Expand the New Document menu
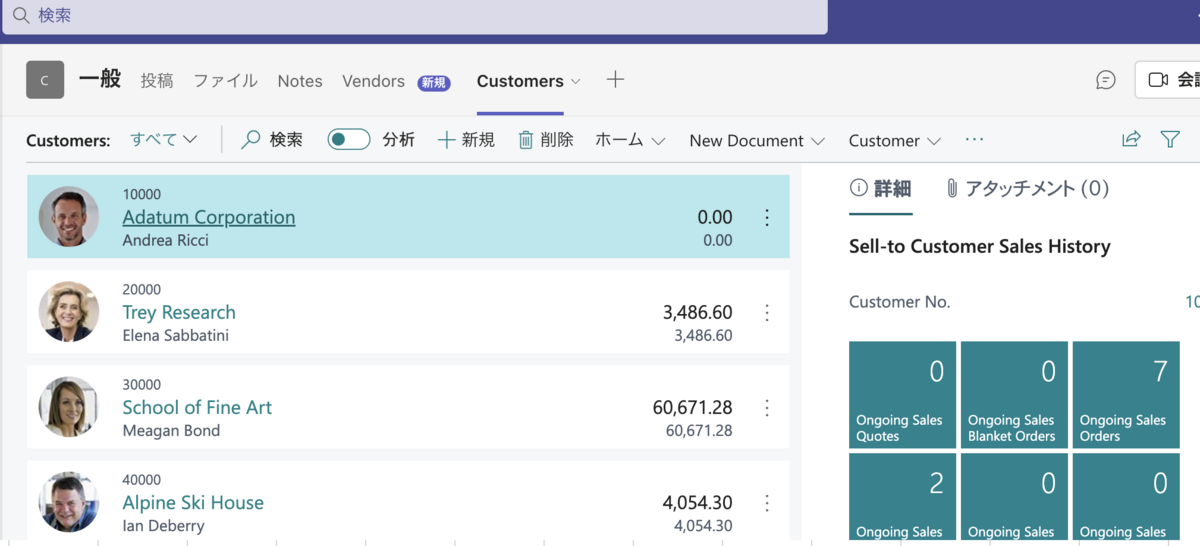The height and width of the screenshot is (546, 1200). [x=757, y=141]
